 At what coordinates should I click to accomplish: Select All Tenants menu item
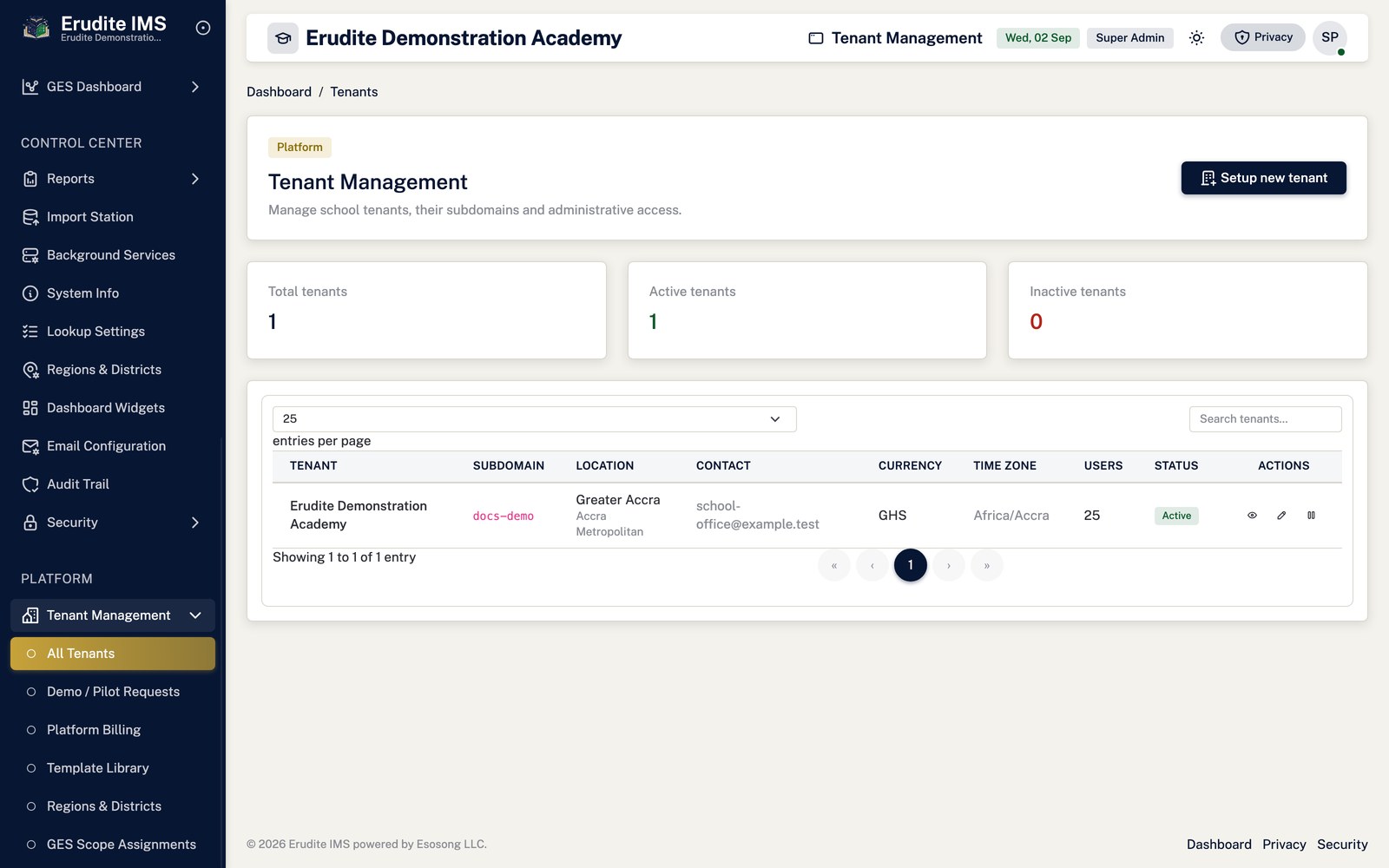(113, 654)
